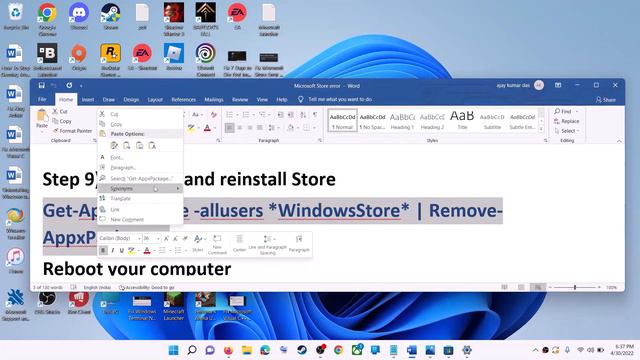Toggle Align Right in ribbon Paragraph group
Image resolution: width=640 pixels, height=360 pixels.
[250, 128]
